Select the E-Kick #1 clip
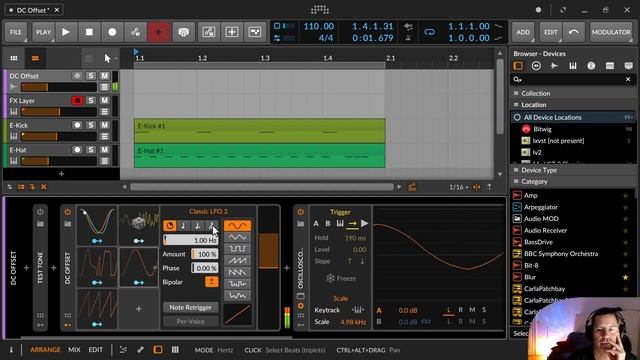 pyautogui.click(x=260, y=131)
